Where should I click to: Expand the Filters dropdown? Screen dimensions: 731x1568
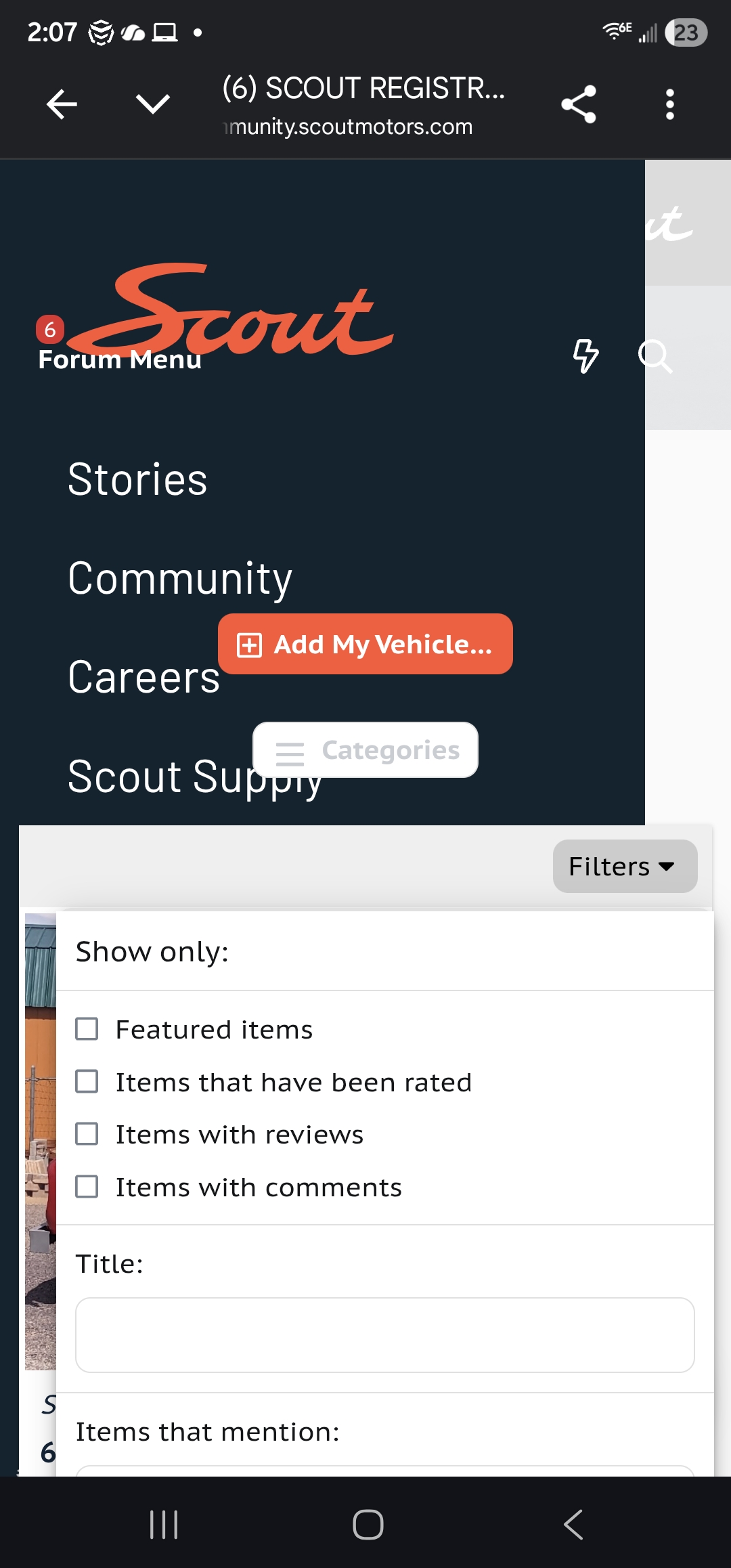[x=624, y=867]
